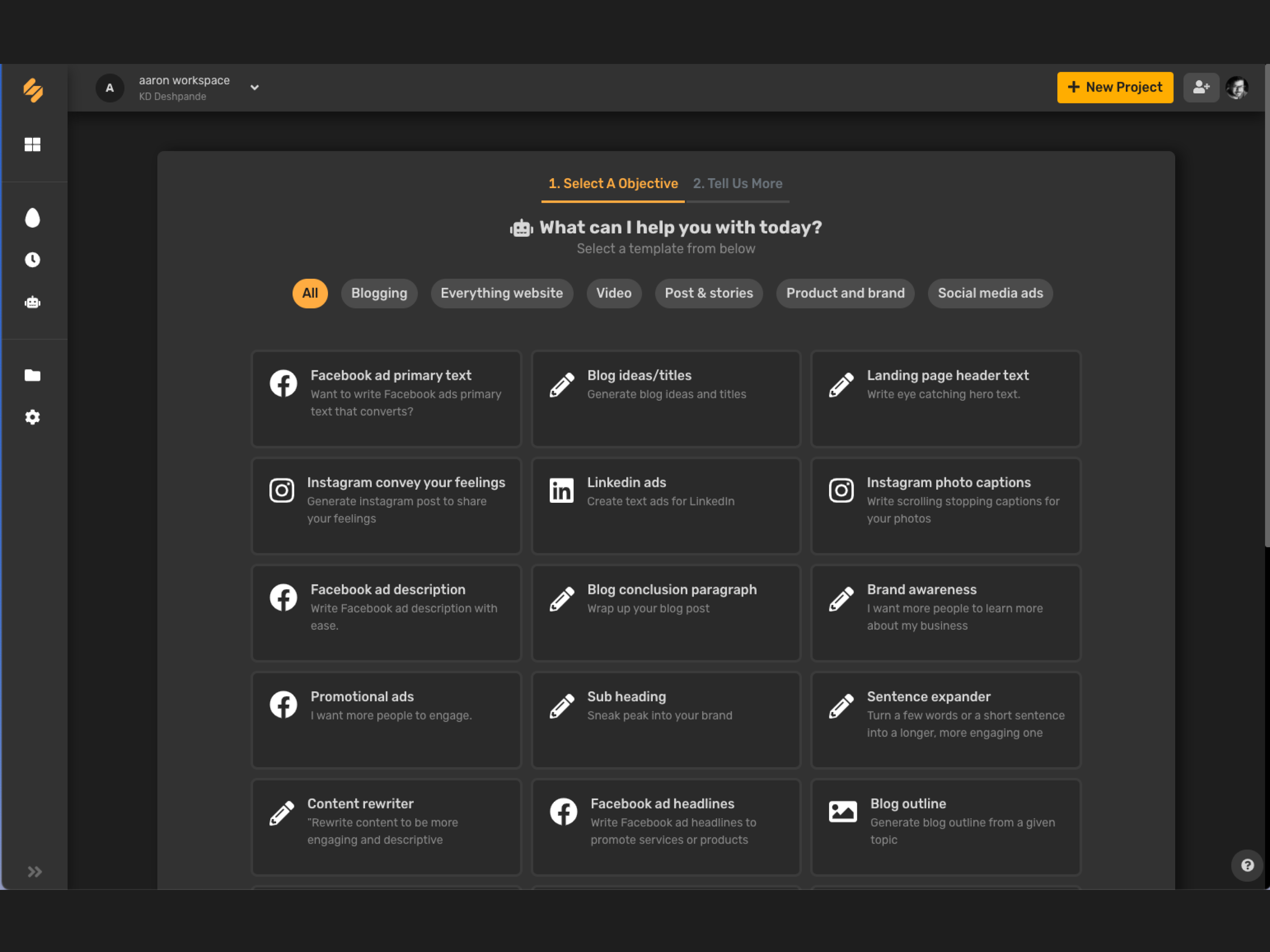1270x952 pixels.
Task: Expand the sidebar with double chevron
Action: (34, 872)
